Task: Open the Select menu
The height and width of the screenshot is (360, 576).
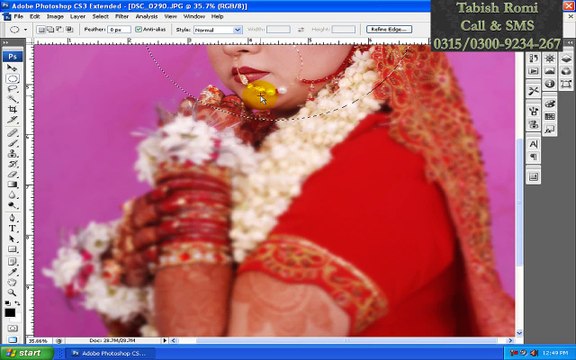Action: click(100, 17)
